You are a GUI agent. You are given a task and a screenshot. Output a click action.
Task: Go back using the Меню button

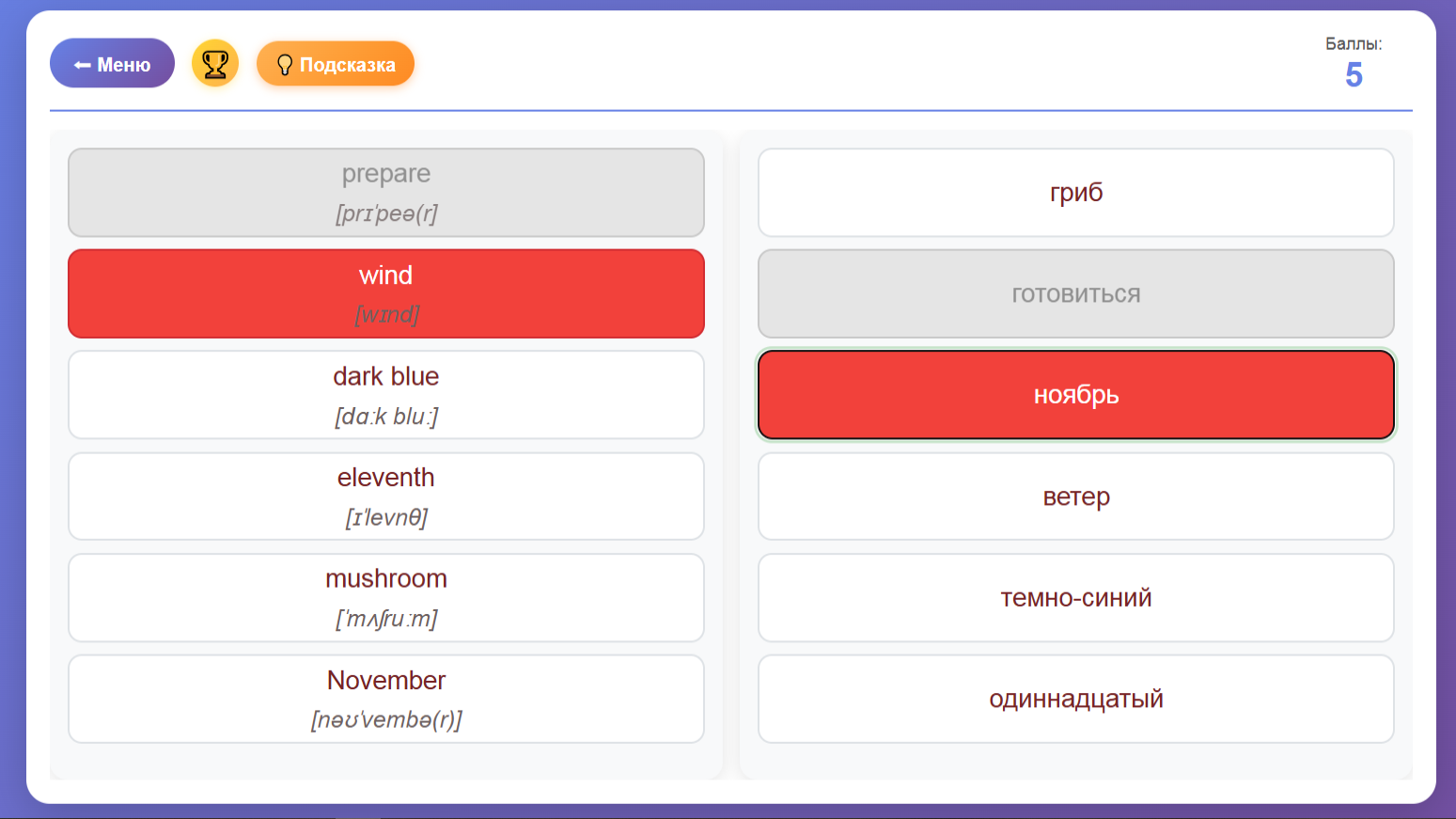112,64
